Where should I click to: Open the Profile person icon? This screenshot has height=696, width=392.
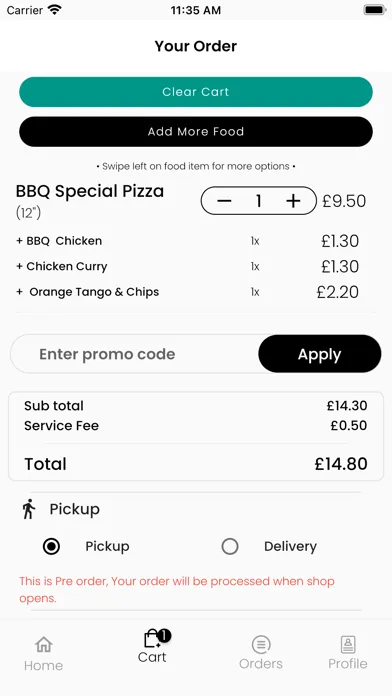click(348, 645)
